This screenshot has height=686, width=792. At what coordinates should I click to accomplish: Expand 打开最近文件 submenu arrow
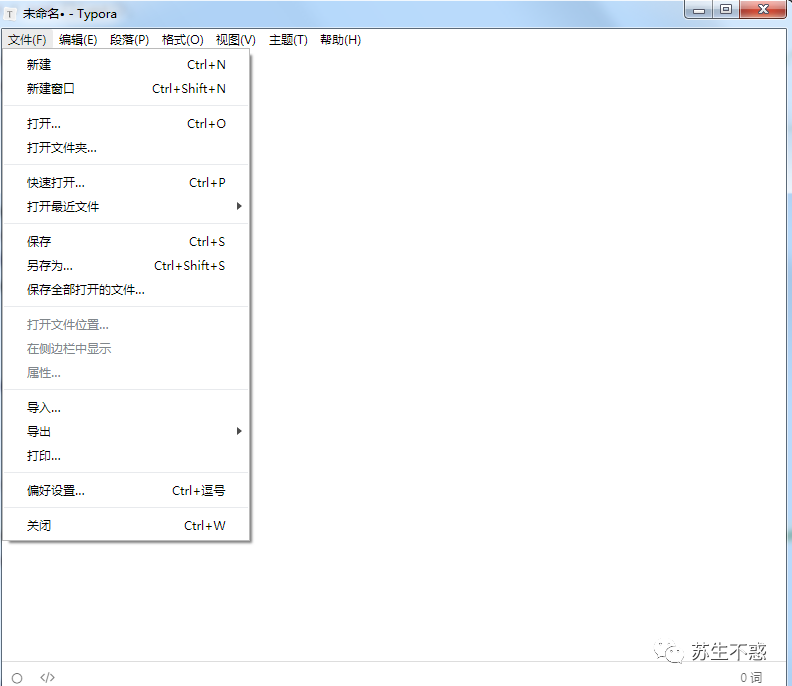[x=239, y=206]
